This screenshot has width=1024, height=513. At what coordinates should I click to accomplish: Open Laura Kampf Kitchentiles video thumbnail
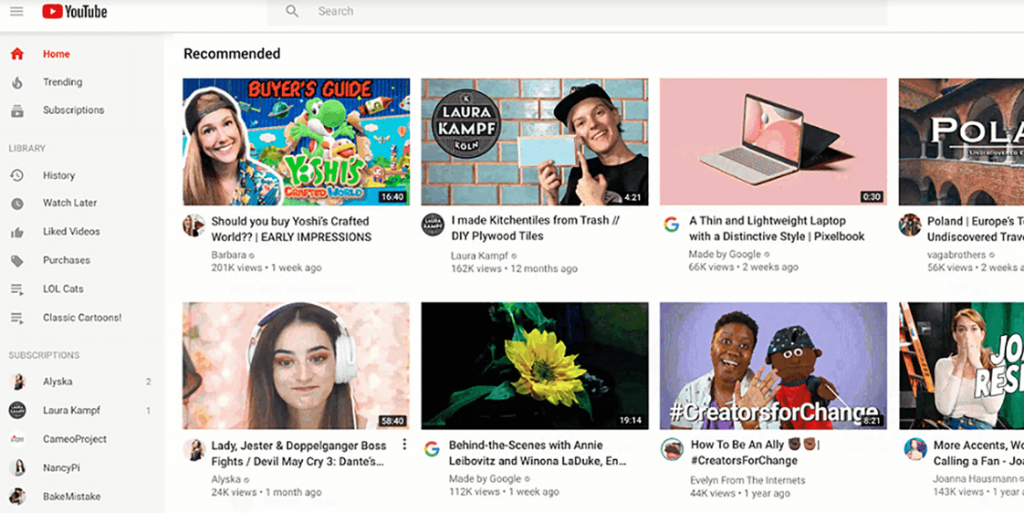pyautogui.click(x=535, y=142)
